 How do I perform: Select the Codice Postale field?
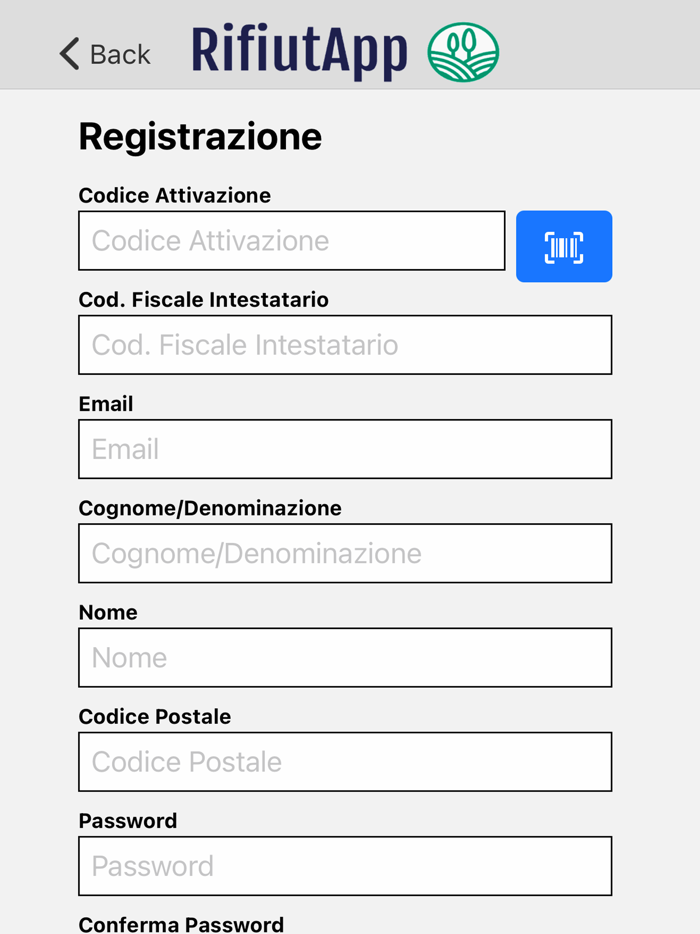[x=345, y=761]
